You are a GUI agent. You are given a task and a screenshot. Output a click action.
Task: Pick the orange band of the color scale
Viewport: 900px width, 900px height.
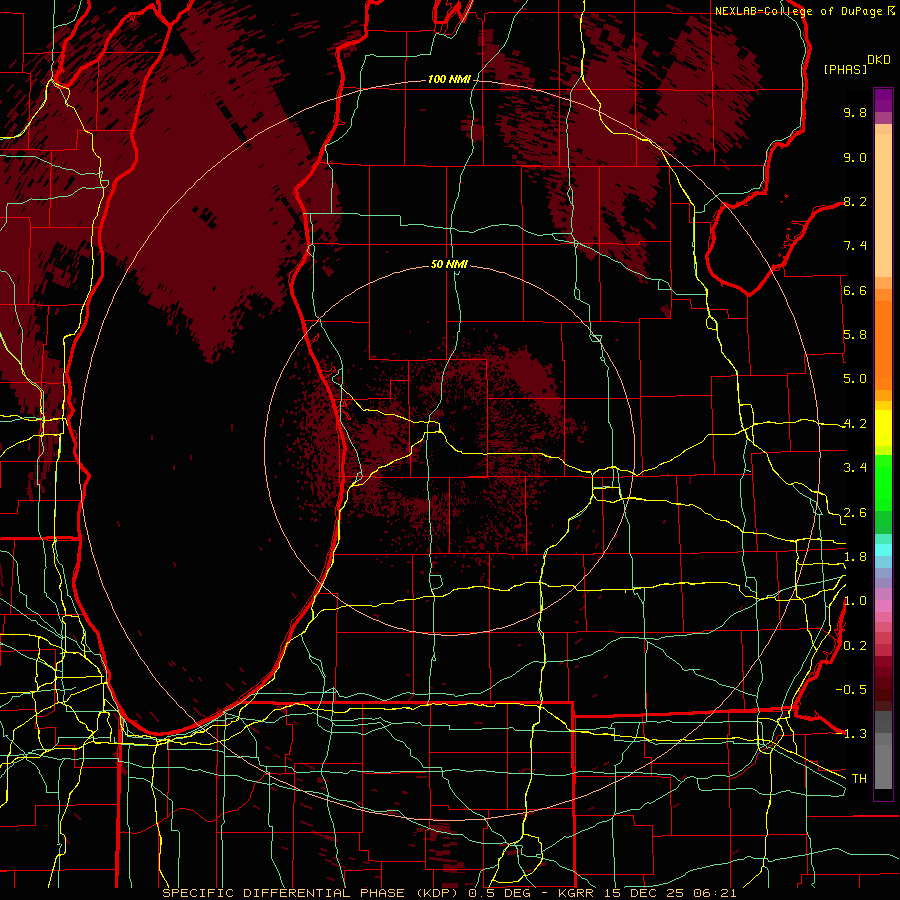pyautogui.click(x=883, y=344)
